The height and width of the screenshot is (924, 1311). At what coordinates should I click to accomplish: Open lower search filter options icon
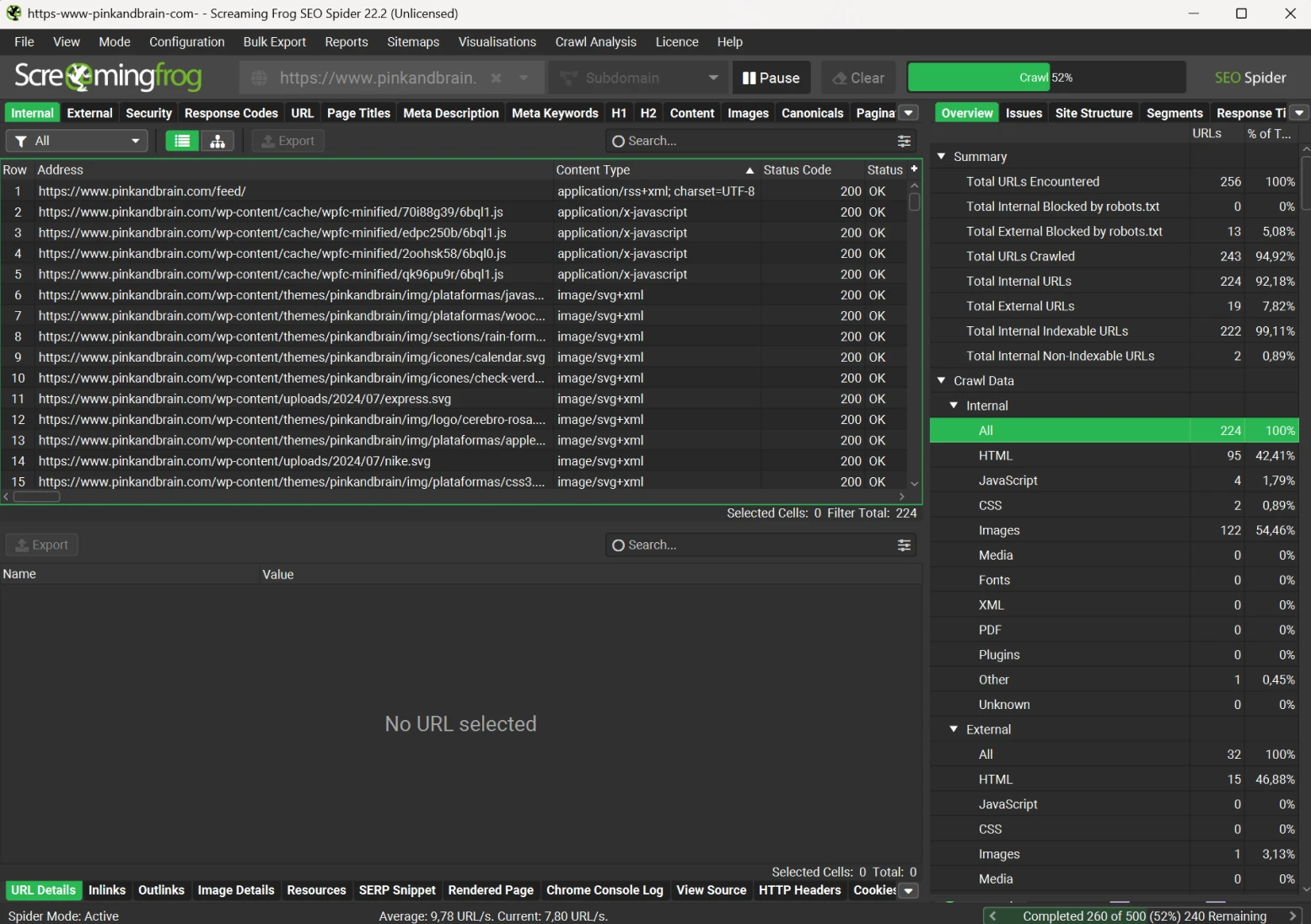(904, 545)
